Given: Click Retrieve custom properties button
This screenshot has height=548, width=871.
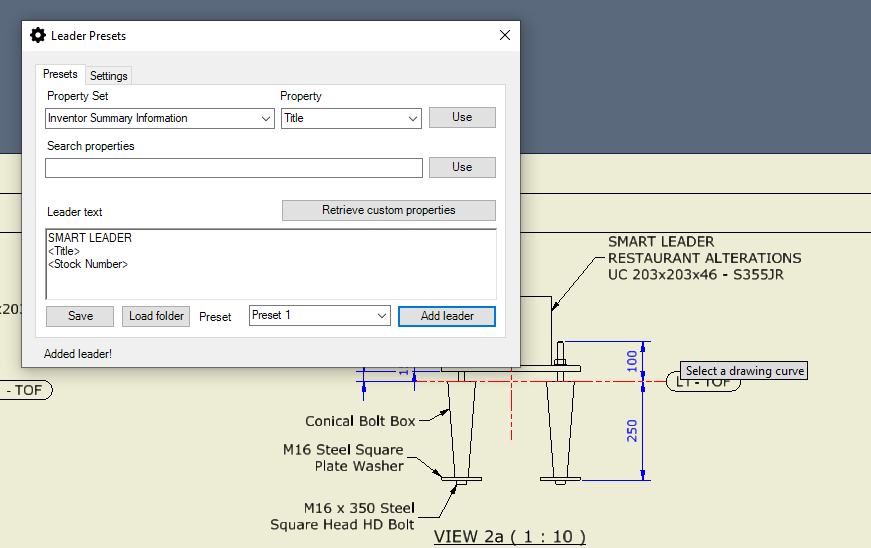Looking at the screenshot, I should click(x=389, y=210).
